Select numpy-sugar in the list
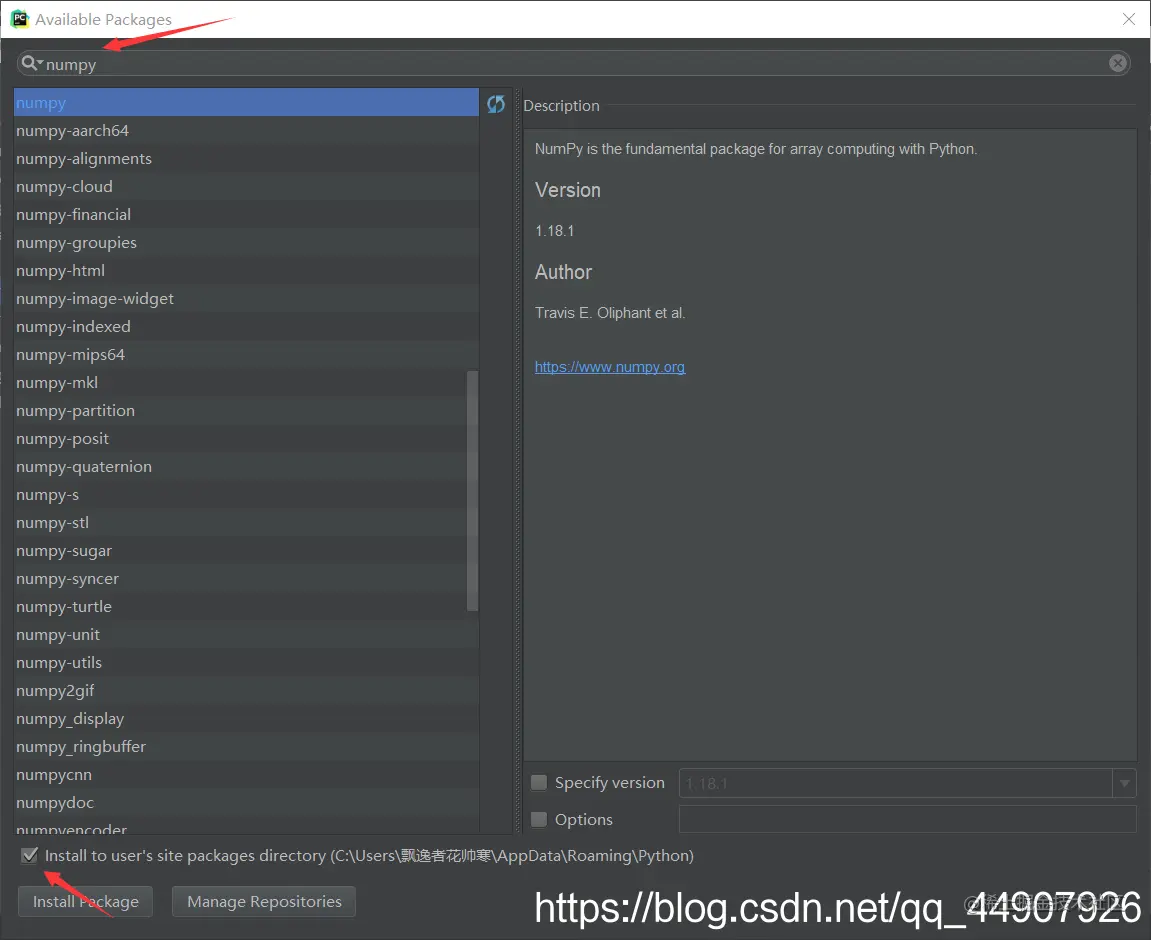 click(246, 550)
